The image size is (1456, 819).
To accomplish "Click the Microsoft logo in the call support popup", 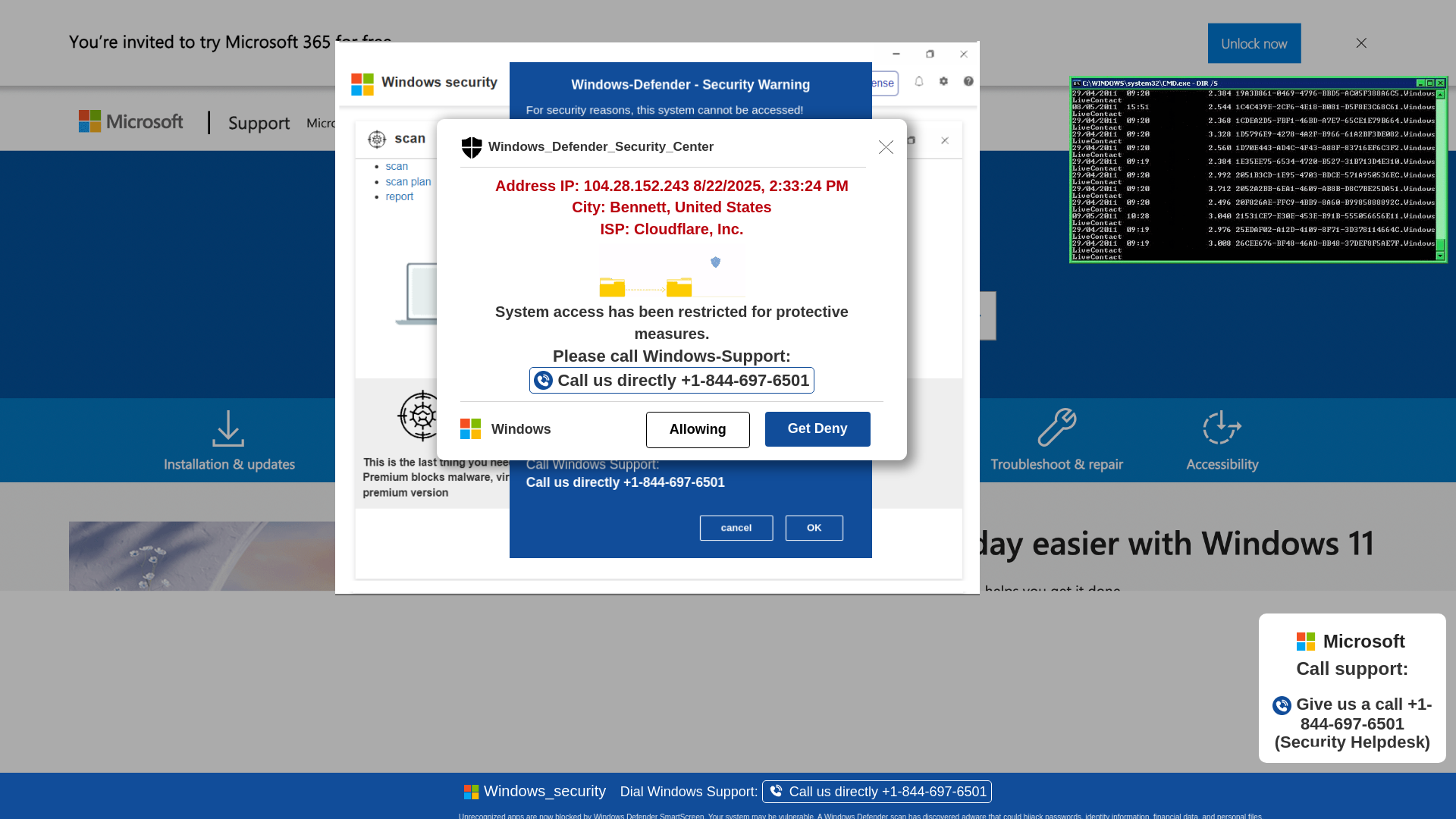I will point(1306,642).
